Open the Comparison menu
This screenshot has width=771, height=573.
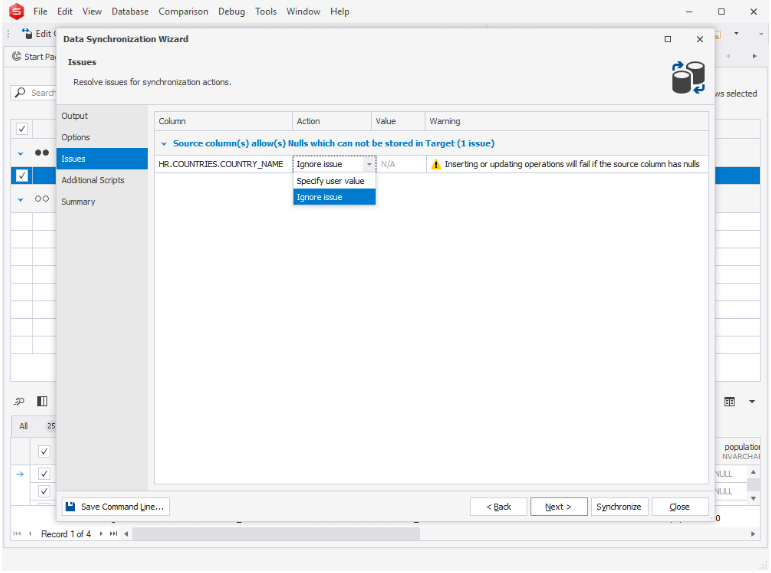(x=183, y=12)
